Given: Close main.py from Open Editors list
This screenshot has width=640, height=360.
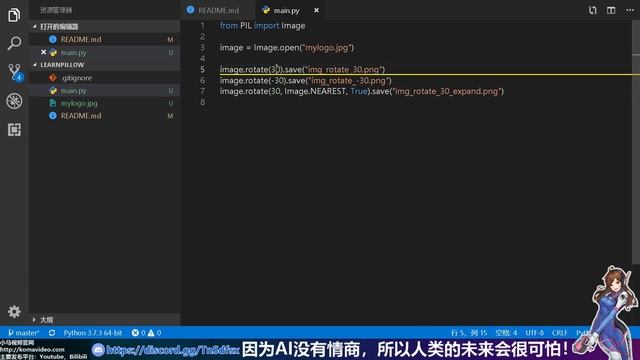Looking at the screenshot, I should point(43,52).
